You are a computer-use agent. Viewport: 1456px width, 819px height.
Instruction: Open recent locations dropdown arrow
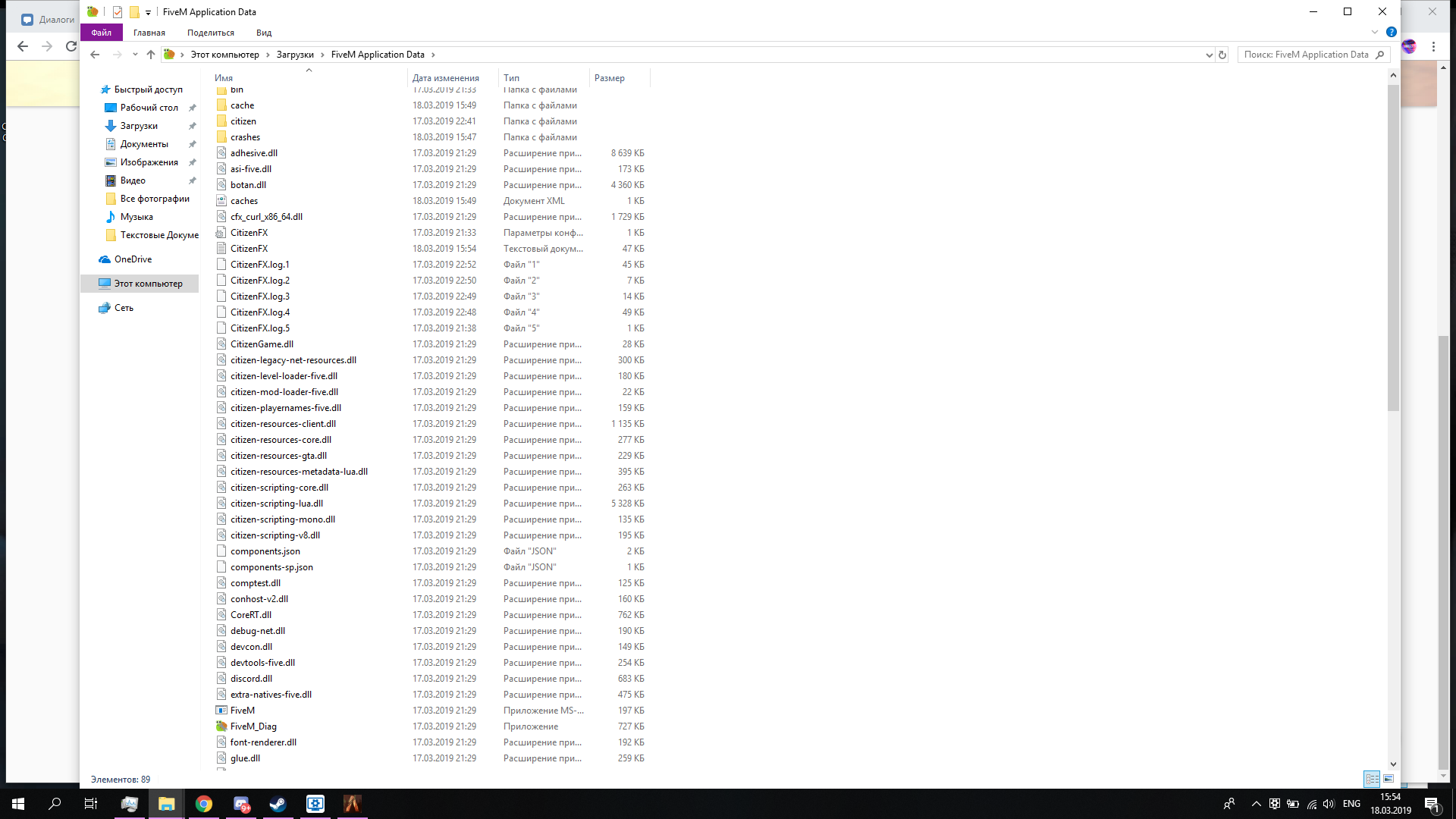coord(135,55)
